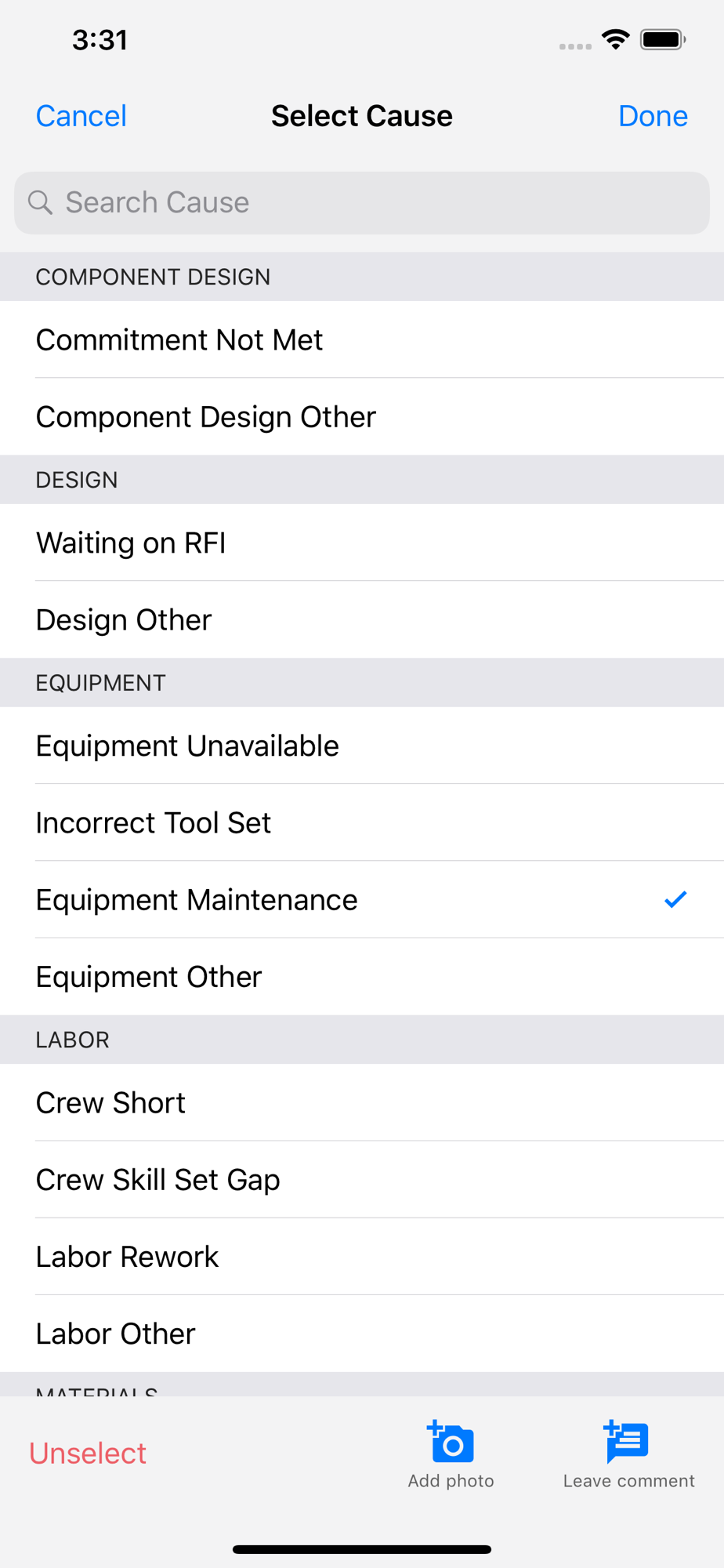Screen dimensions: 724x1568
Task: Tap the red Unselect button
Action: click(x=88, y=1453)
